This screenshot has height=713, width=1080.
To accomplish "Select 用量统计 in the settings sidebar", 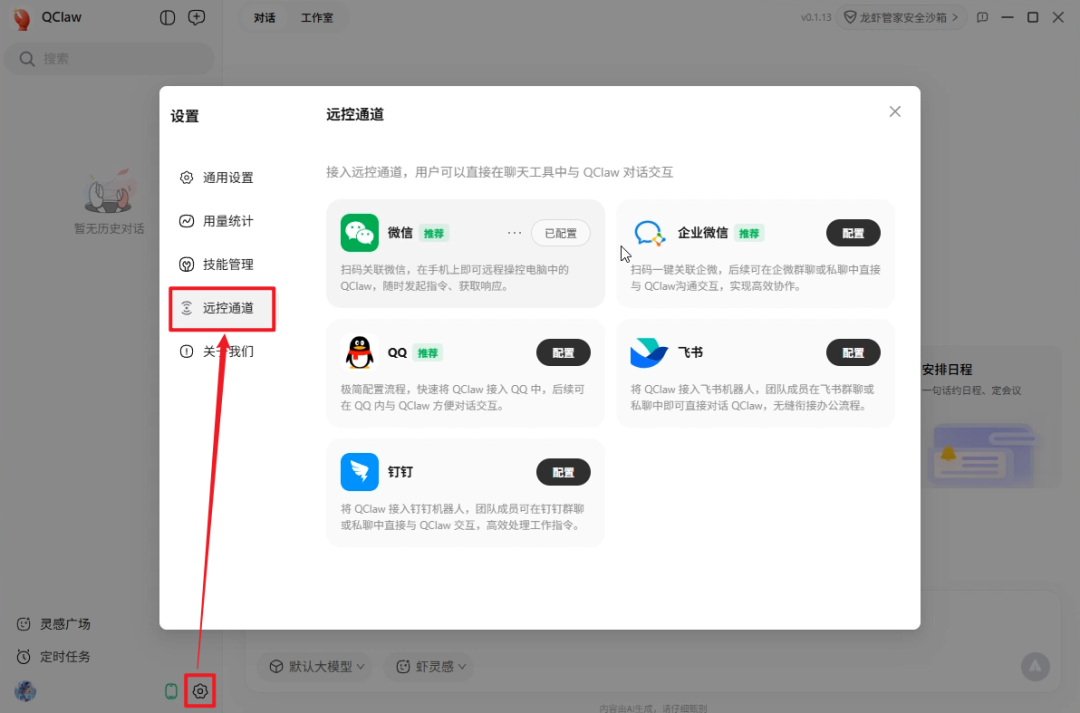I will (x=227, y=220).
